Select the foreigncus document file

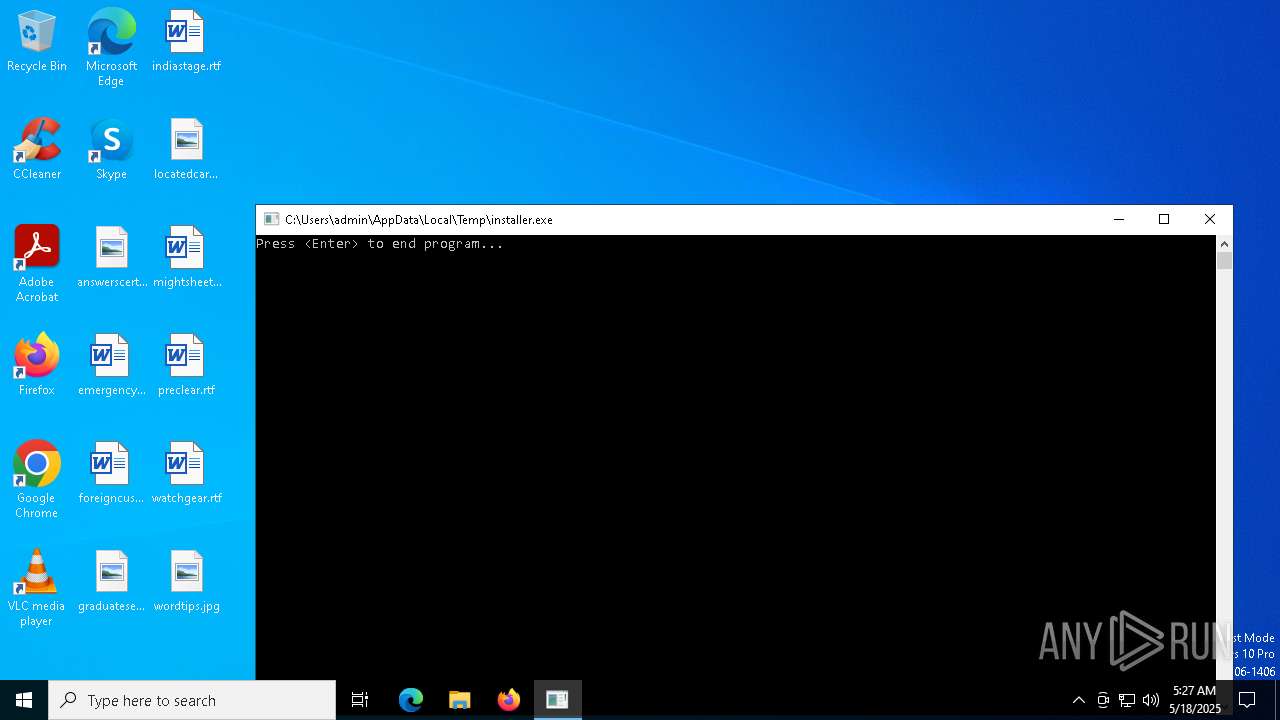point(111,474)
